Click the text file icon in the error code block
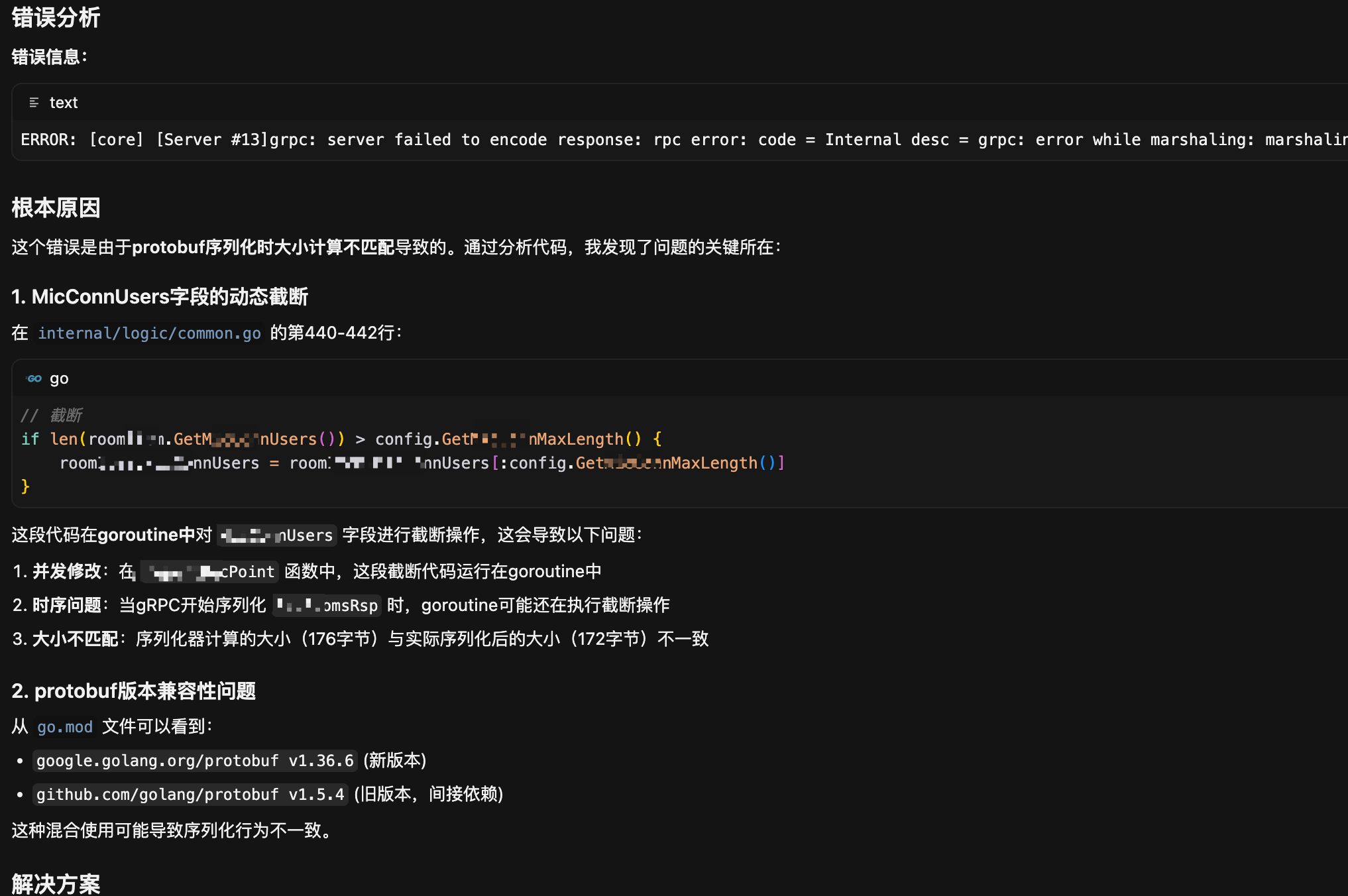The width and height of the screenshot is (1348, 896). [x=34, y=103]
